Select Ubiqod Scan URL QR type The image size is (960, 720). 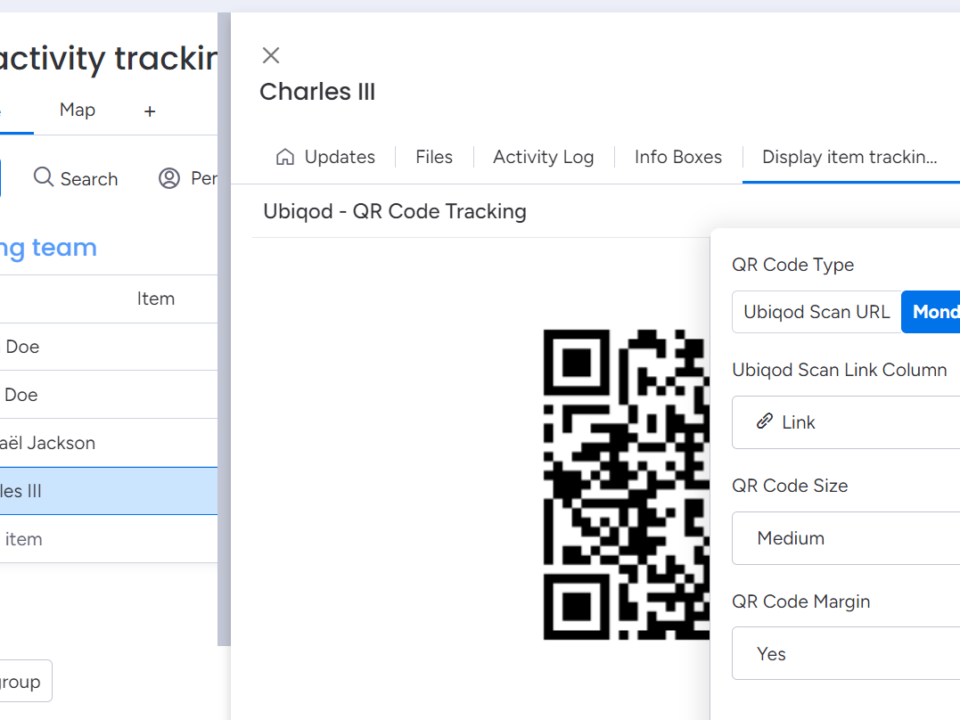[816, 312]
